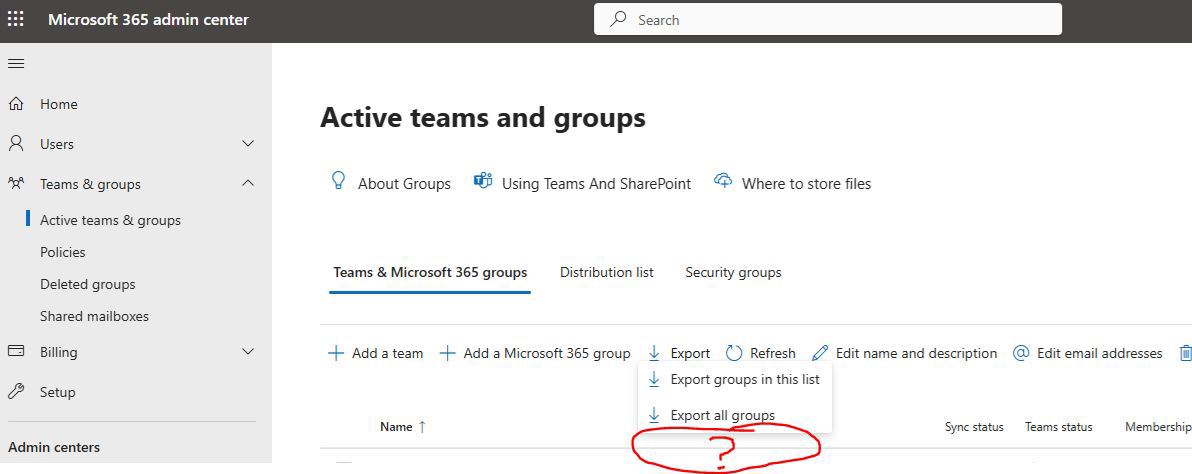Click the About Groups lightbulb icon
The width and height of the screenshot is (1192, 474).
338,182
